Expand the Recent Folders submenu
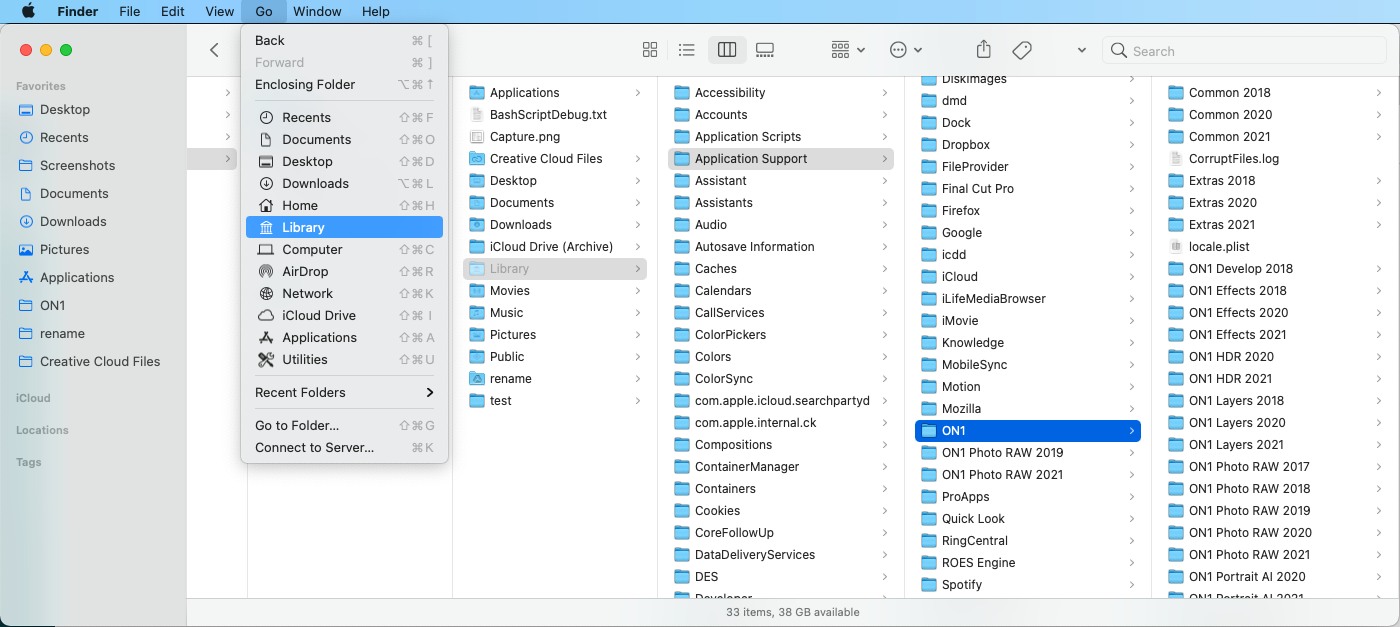 [344, 392]
